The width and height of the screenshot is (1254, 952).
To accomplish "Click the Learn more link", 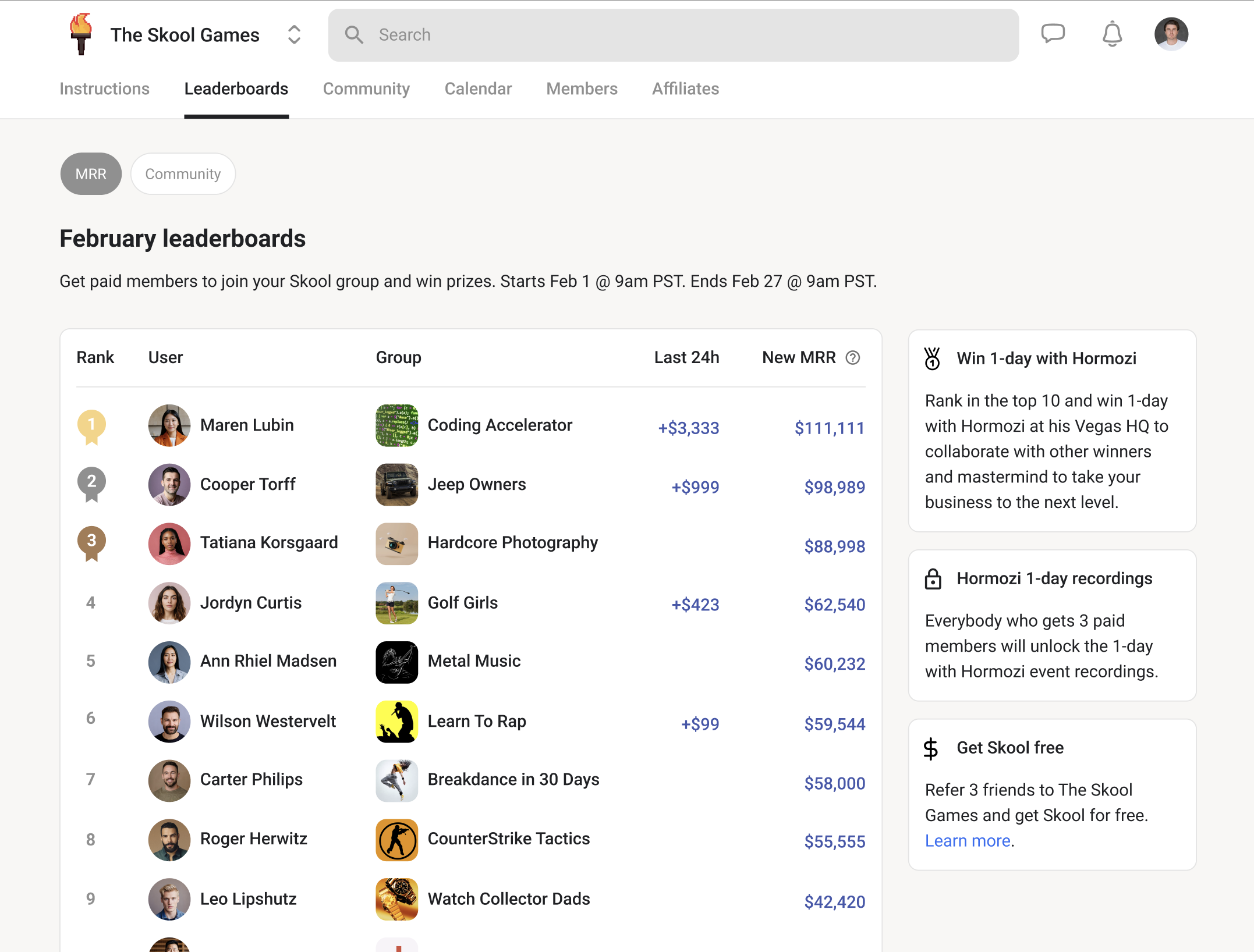I will (968, 841).
